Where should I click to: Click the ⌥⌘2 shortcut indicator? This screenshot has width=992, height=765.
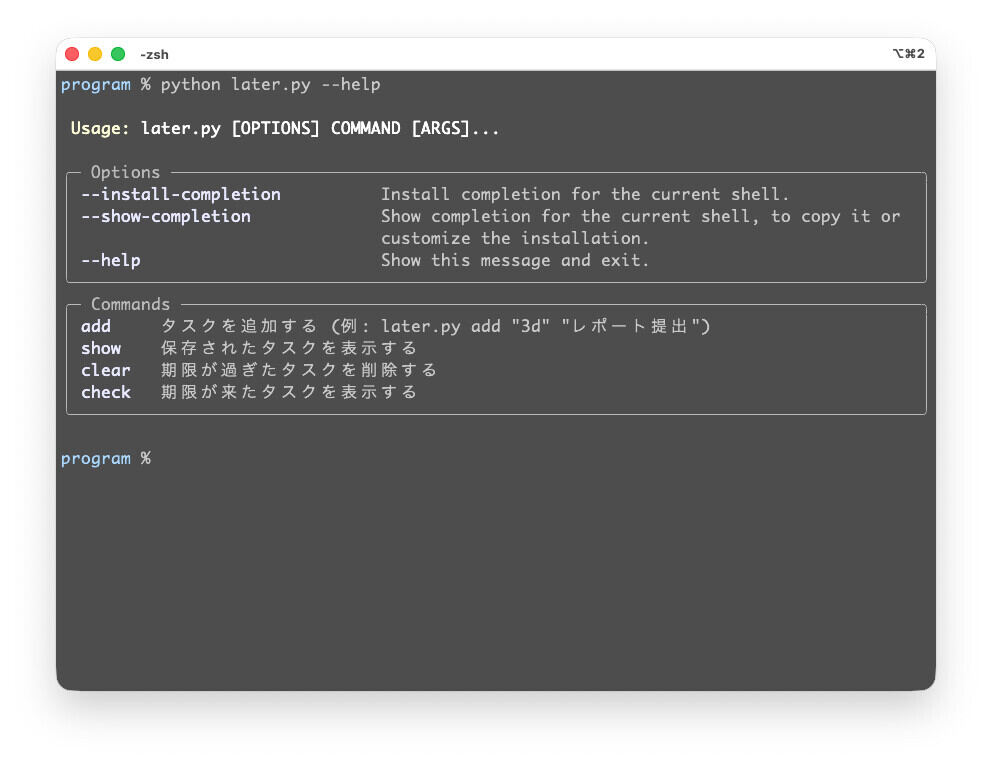(x=908, y=54)
